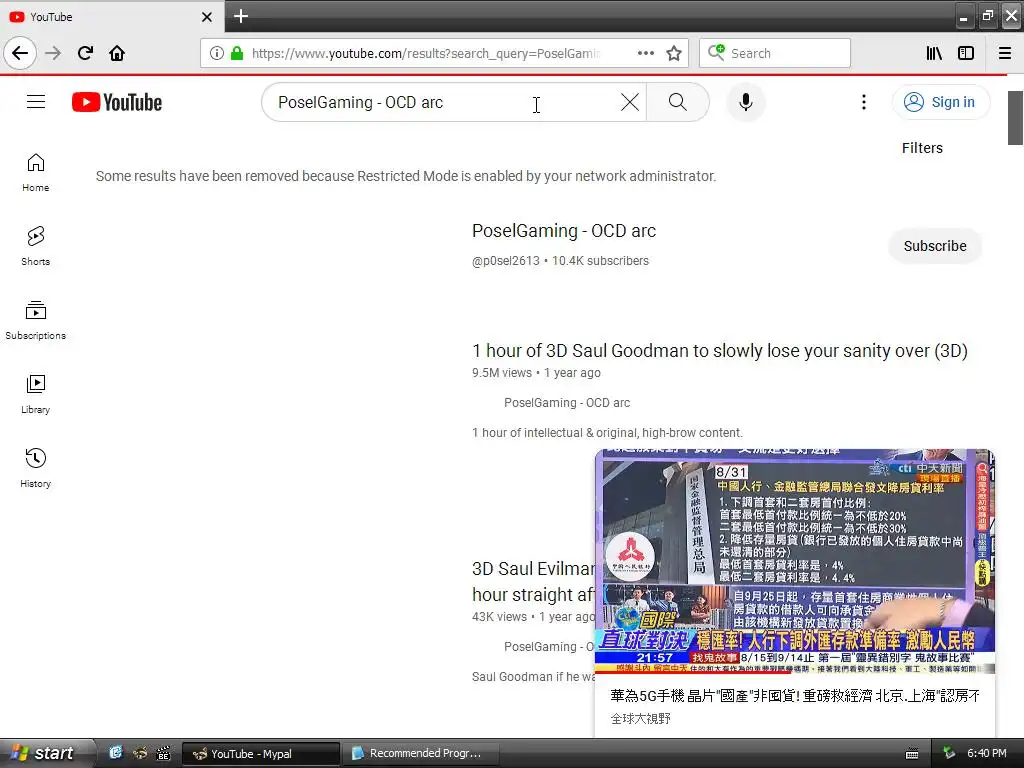1024x768 pixels.
Task: Click the second quick launch icon on taskbar
Action: pos(140,753)
